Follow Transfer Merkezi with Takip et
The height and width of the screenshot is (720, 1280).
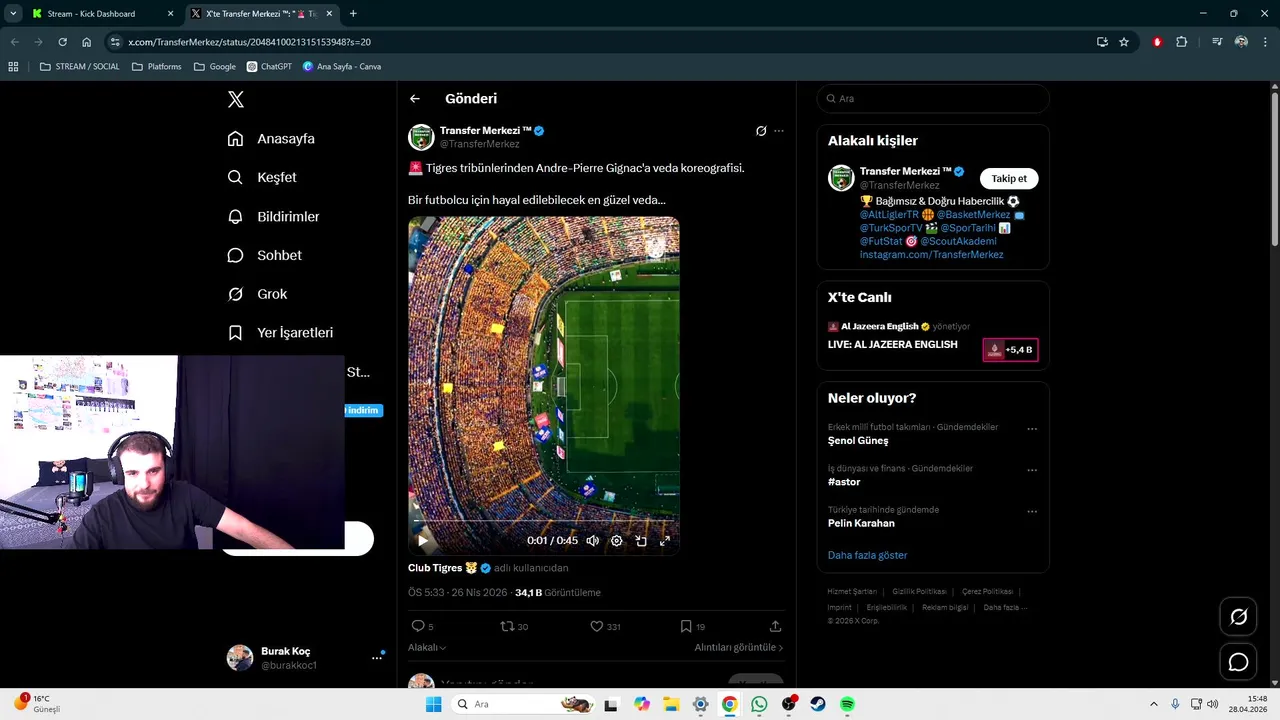tap(1009, 178)
